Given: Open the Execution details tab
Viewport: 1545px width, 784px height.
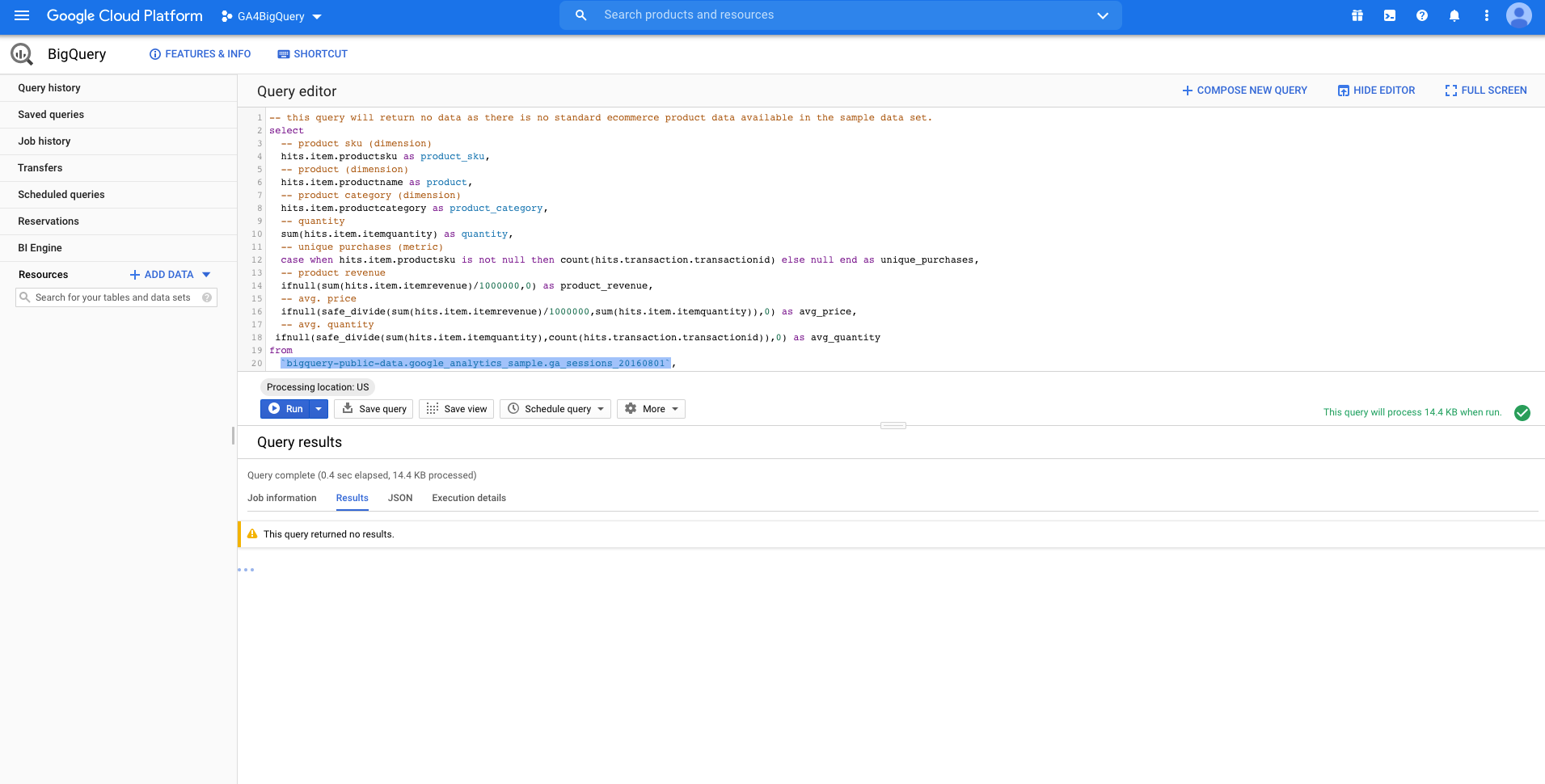Looking at the screenshot, I should point(469,498).
